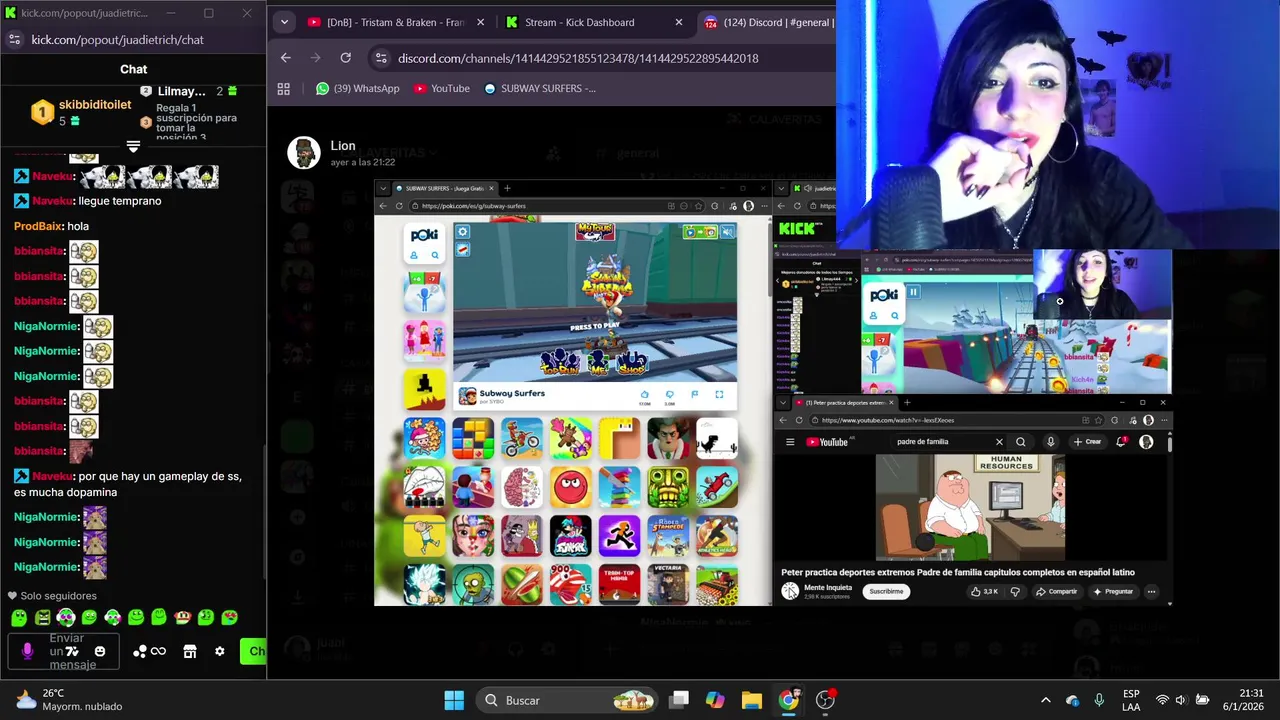1280x720 pixels.
Task: Click the purple microphone icon in chat input
Action: 27,652
